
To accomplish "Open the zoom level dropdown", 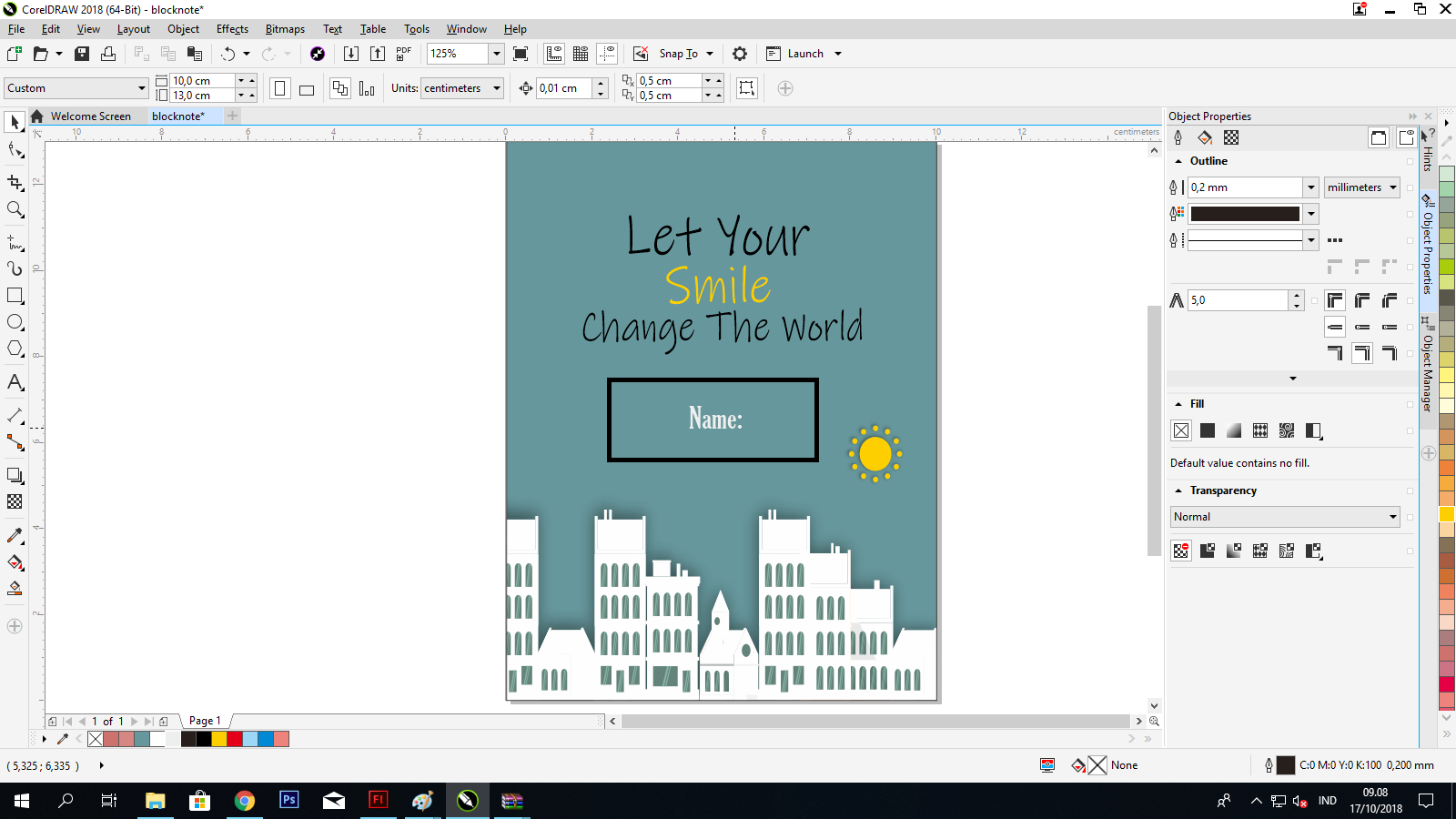I will pos(496,53).
